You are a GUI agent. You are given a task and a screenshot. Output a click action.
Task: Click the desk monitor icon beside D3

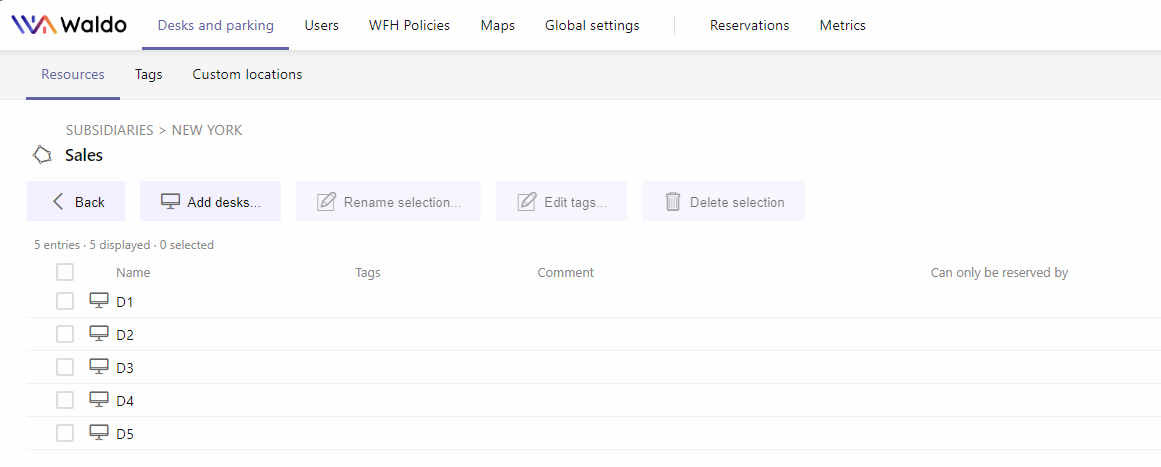pos(98,367)
